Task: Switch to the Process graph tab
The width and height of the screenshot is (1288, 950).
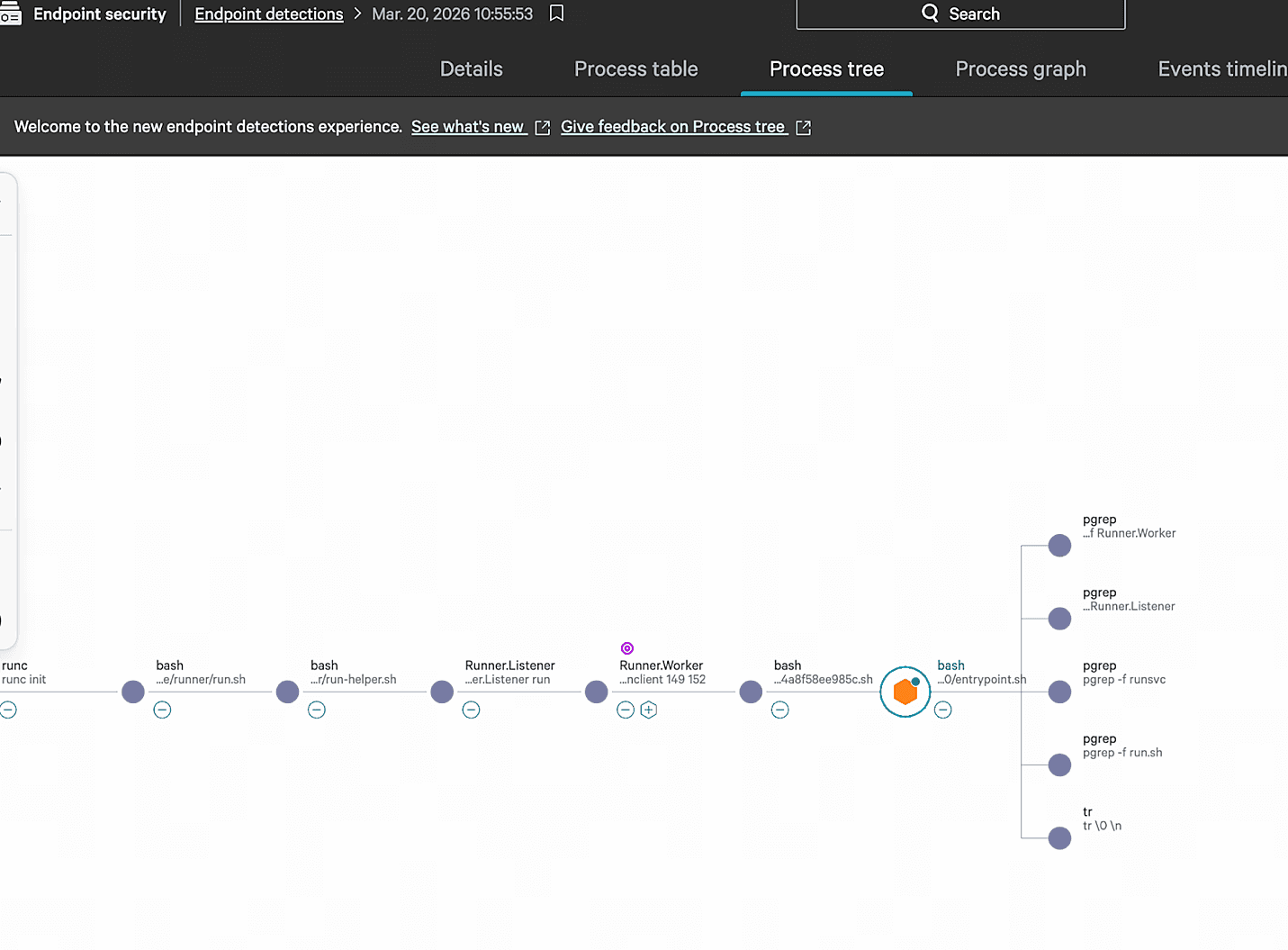Action: coord(1021,68)
